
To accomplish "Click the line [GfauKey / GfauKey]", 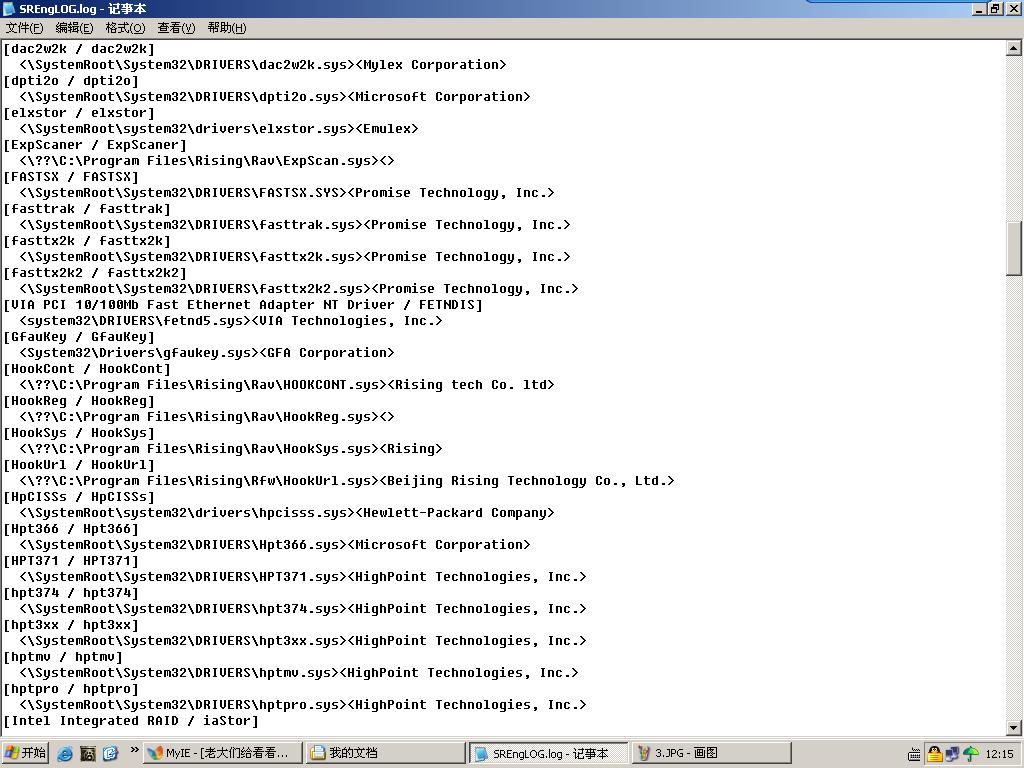I will click(x=79, y=336).
